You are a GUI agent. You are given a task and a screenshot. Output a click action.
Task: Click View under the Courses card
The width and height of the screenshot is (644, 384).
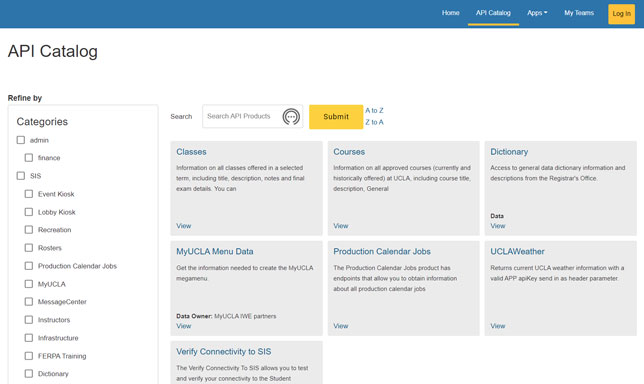[x=340, y=226]
